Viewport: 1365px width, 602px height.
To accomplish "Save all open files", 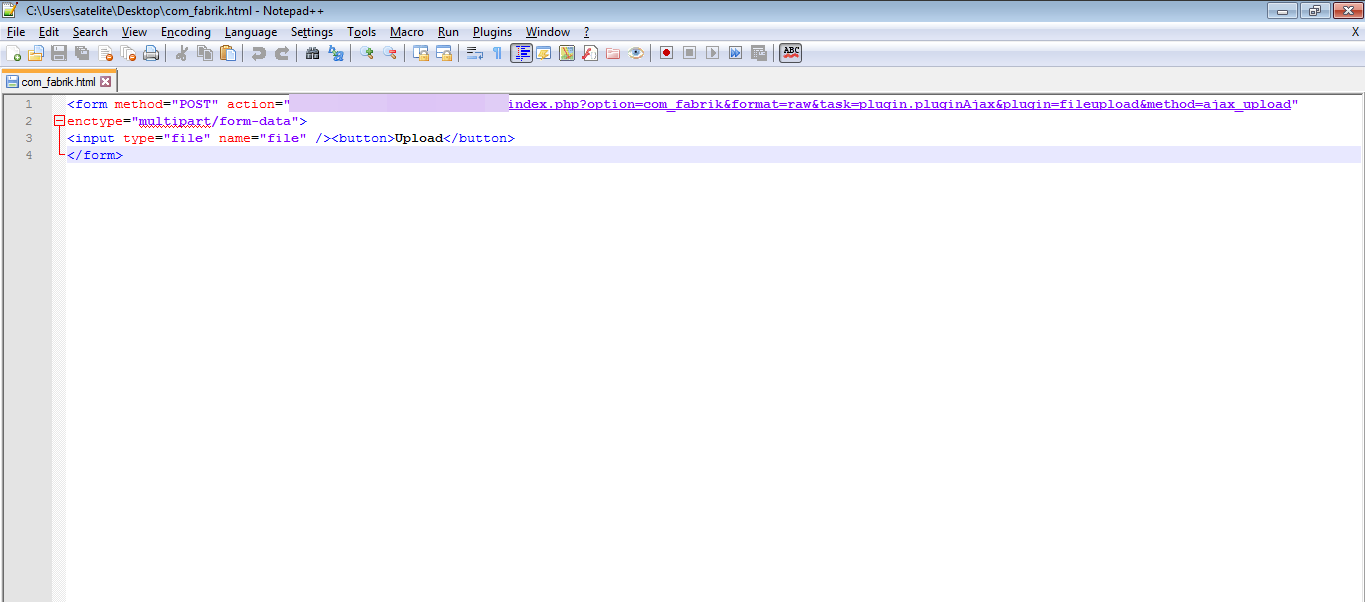I will point(81,52).
